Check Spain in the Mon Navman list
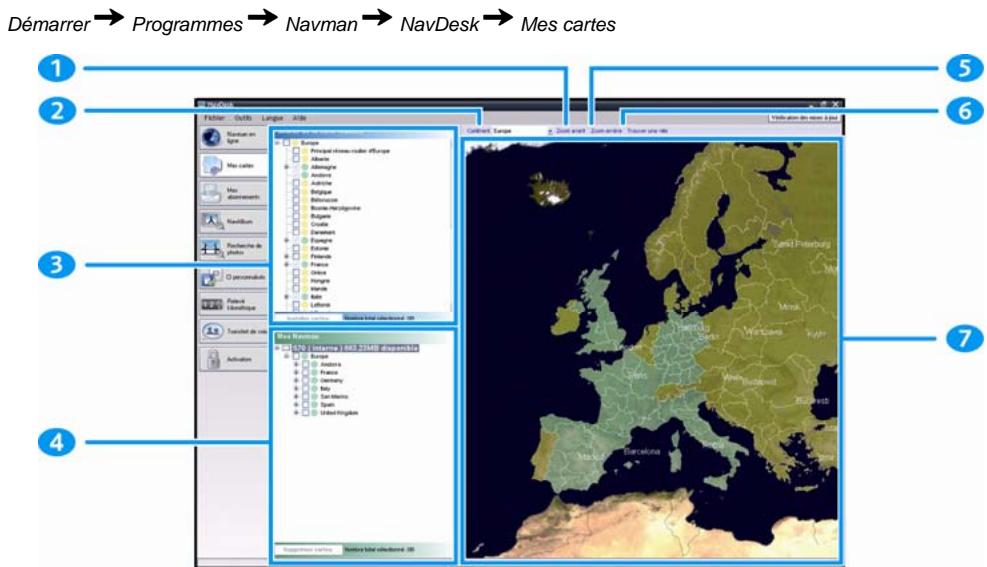 [305, 405]
